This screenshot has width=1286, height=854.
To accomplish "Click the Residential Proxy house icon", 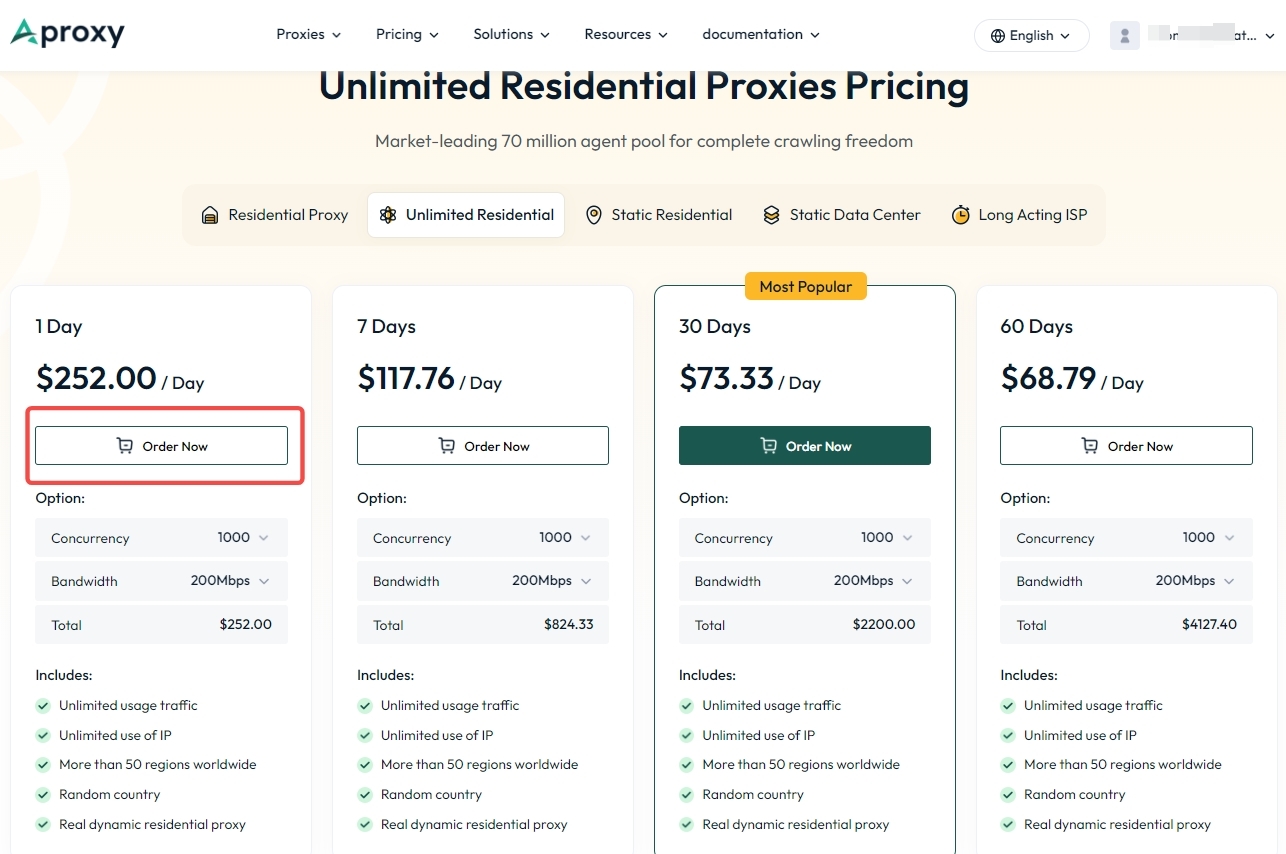I will (x=210, y=215).
